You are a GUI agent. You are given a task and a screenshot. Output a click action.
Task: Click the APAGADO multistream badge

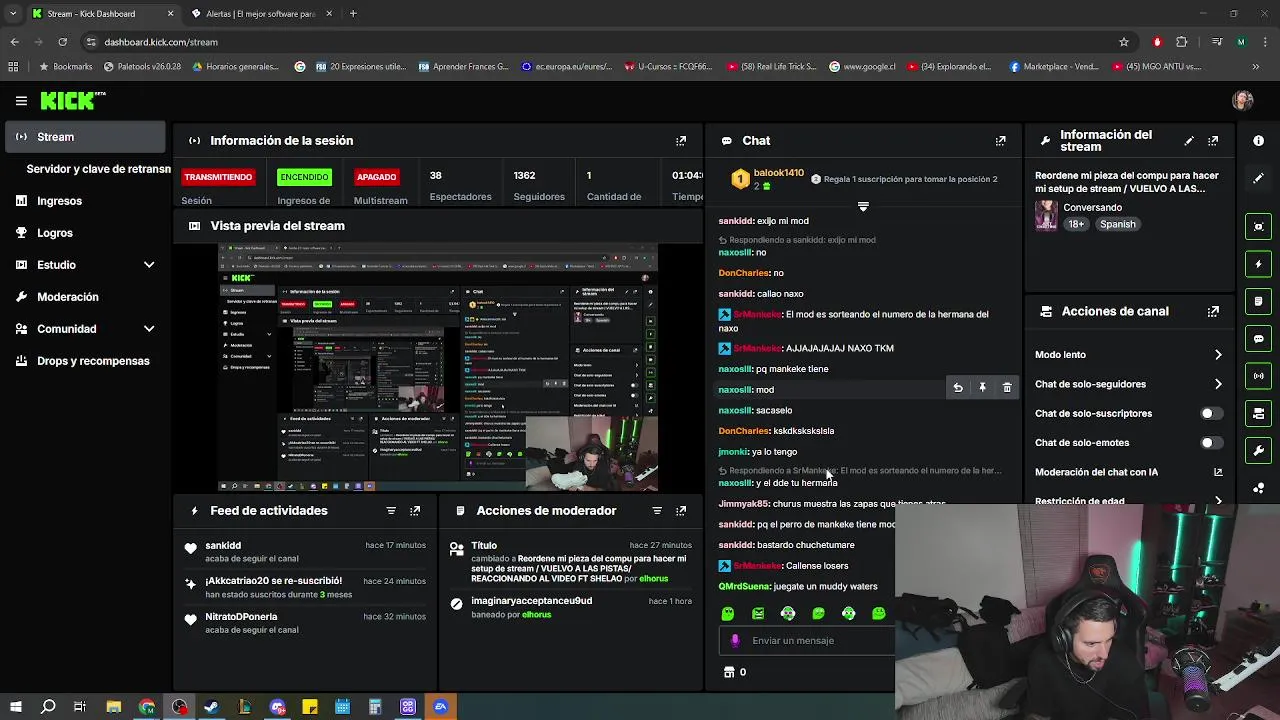click(377, 177)
